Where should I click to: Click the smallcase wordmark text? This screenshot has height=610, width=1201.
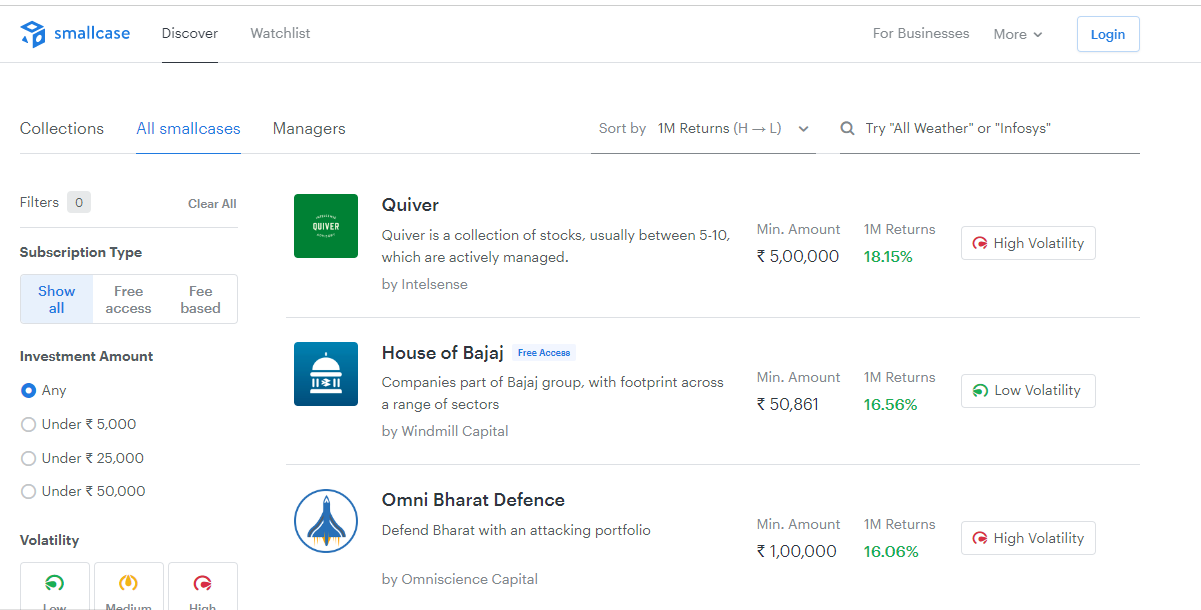[92, 33]
